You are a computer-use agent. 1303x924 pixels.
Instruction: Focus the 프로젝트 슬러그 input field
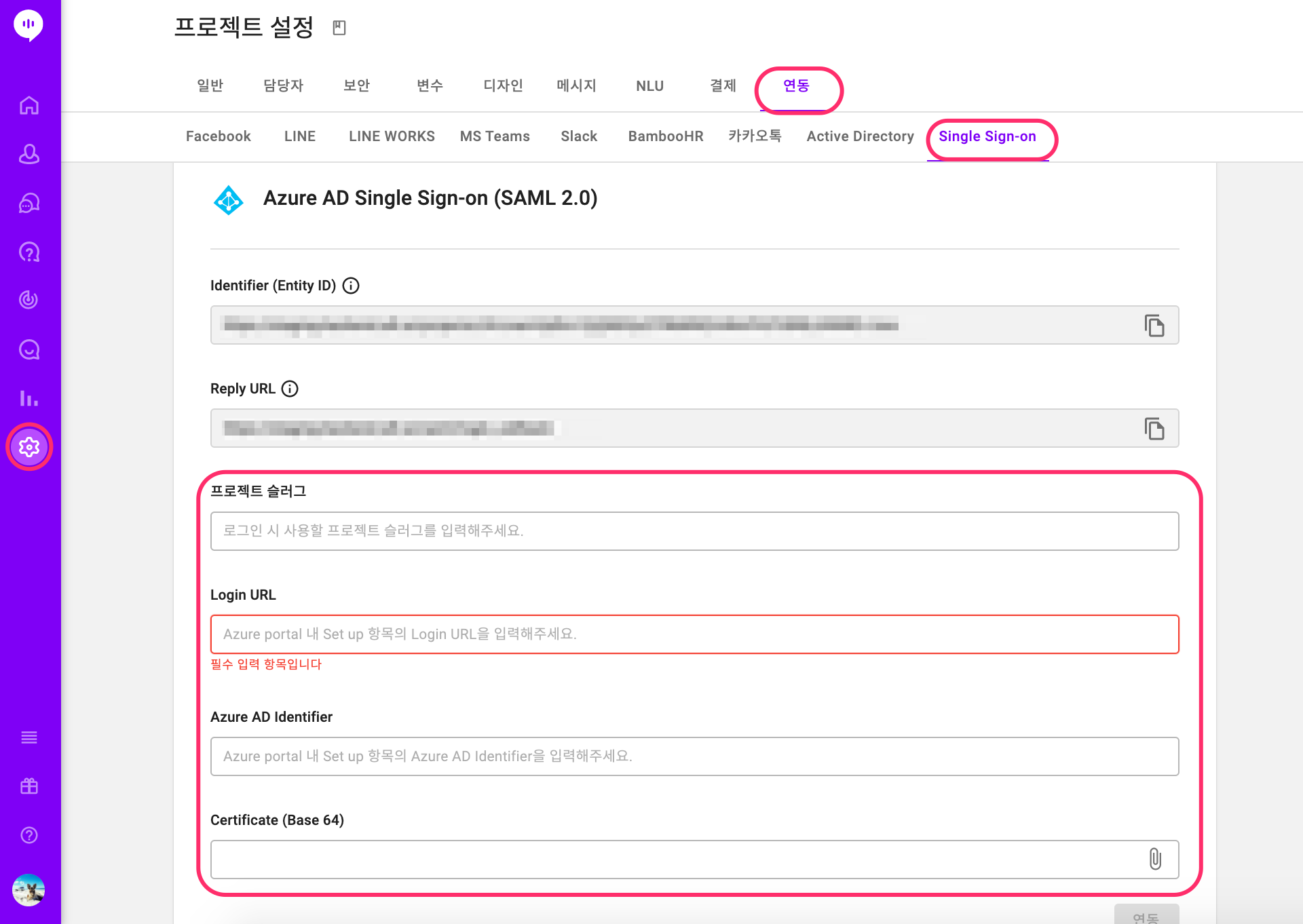(x=694, y=531)
